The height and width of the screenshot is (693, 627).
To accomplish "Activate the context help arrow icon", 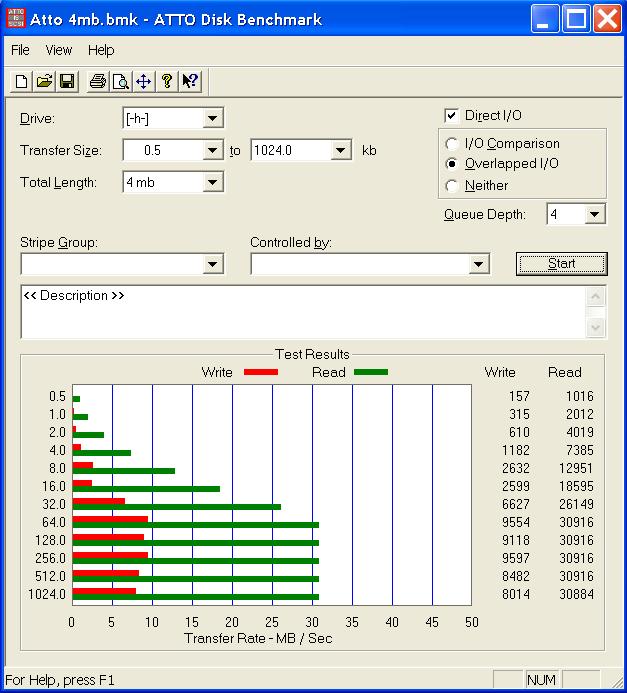I will click(x=190, y=81).
